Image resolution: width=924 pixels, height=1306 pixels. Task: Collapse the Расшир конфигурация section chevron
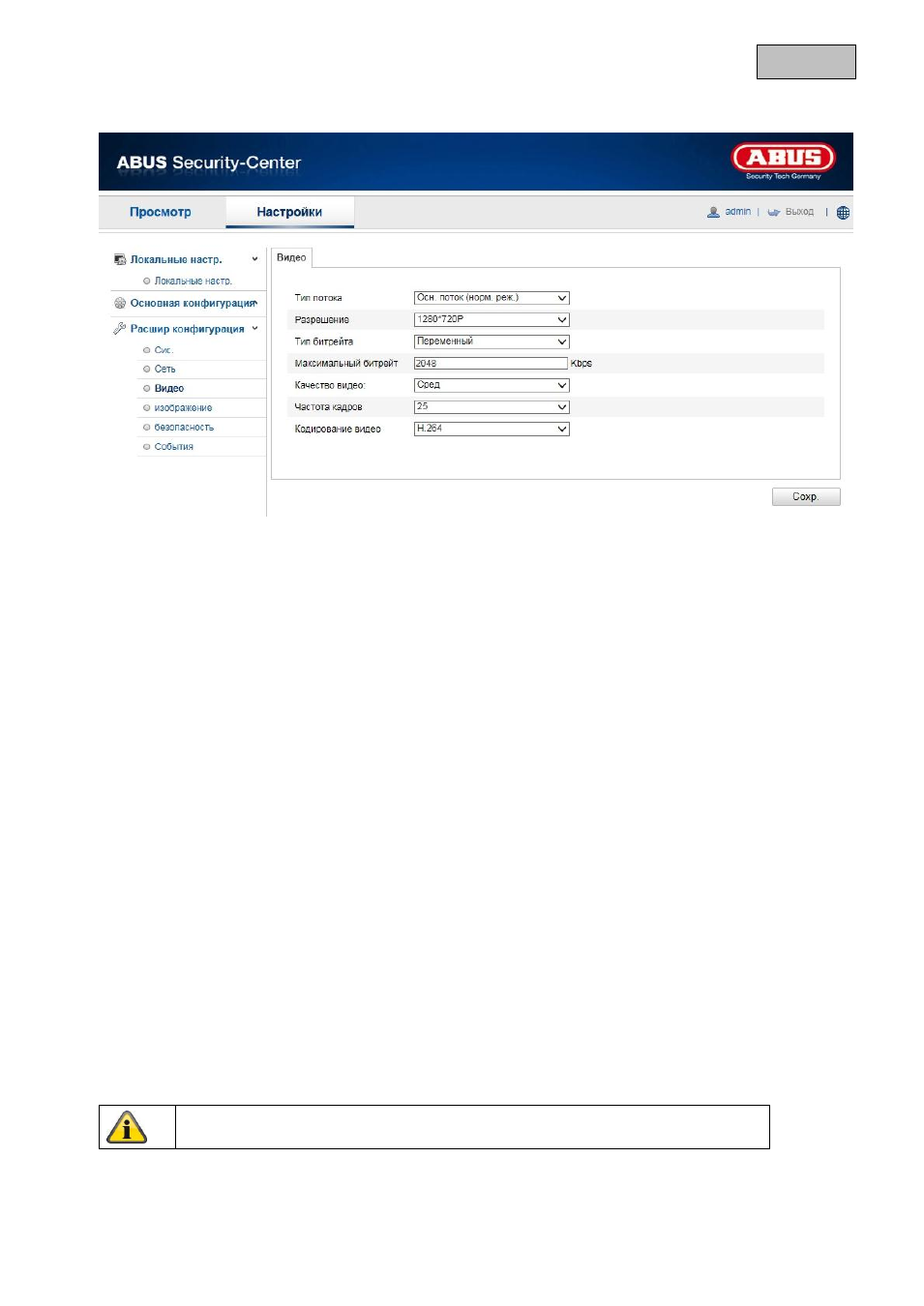click(254, 329)
